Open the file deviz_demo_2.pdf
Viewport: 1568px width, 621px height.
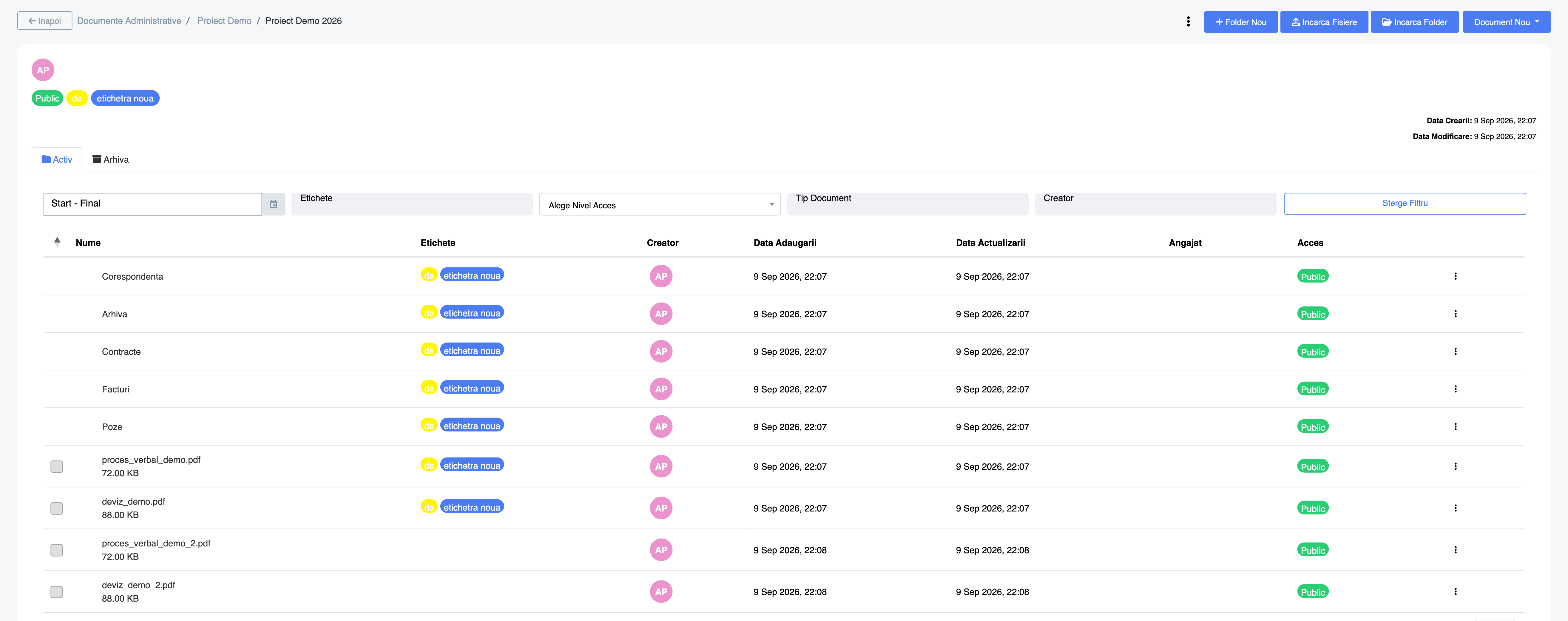[138, 585]
